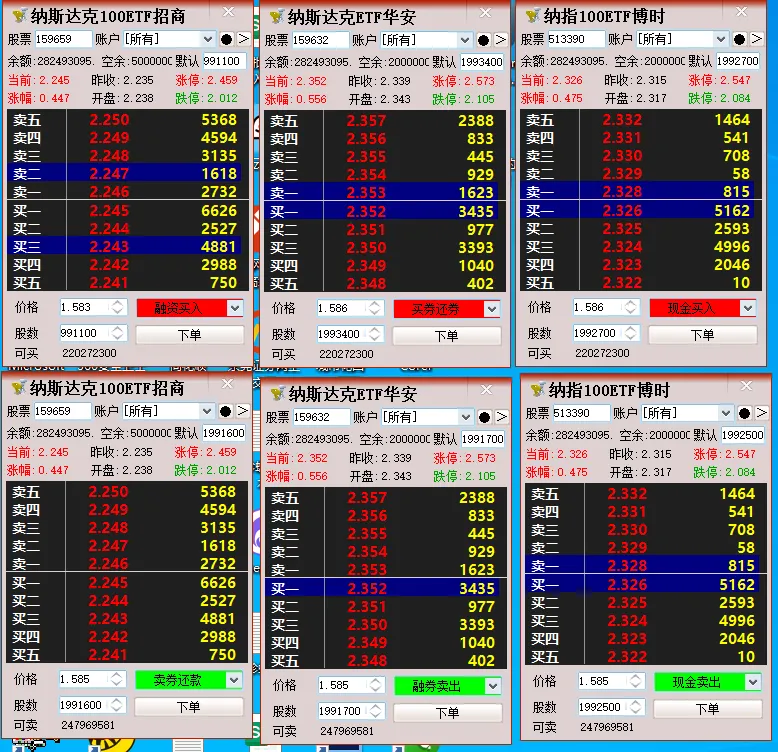
Task: Click the title icon of the 买券还券 纳斯达克ETF华安 window
Action: [276, 17]
